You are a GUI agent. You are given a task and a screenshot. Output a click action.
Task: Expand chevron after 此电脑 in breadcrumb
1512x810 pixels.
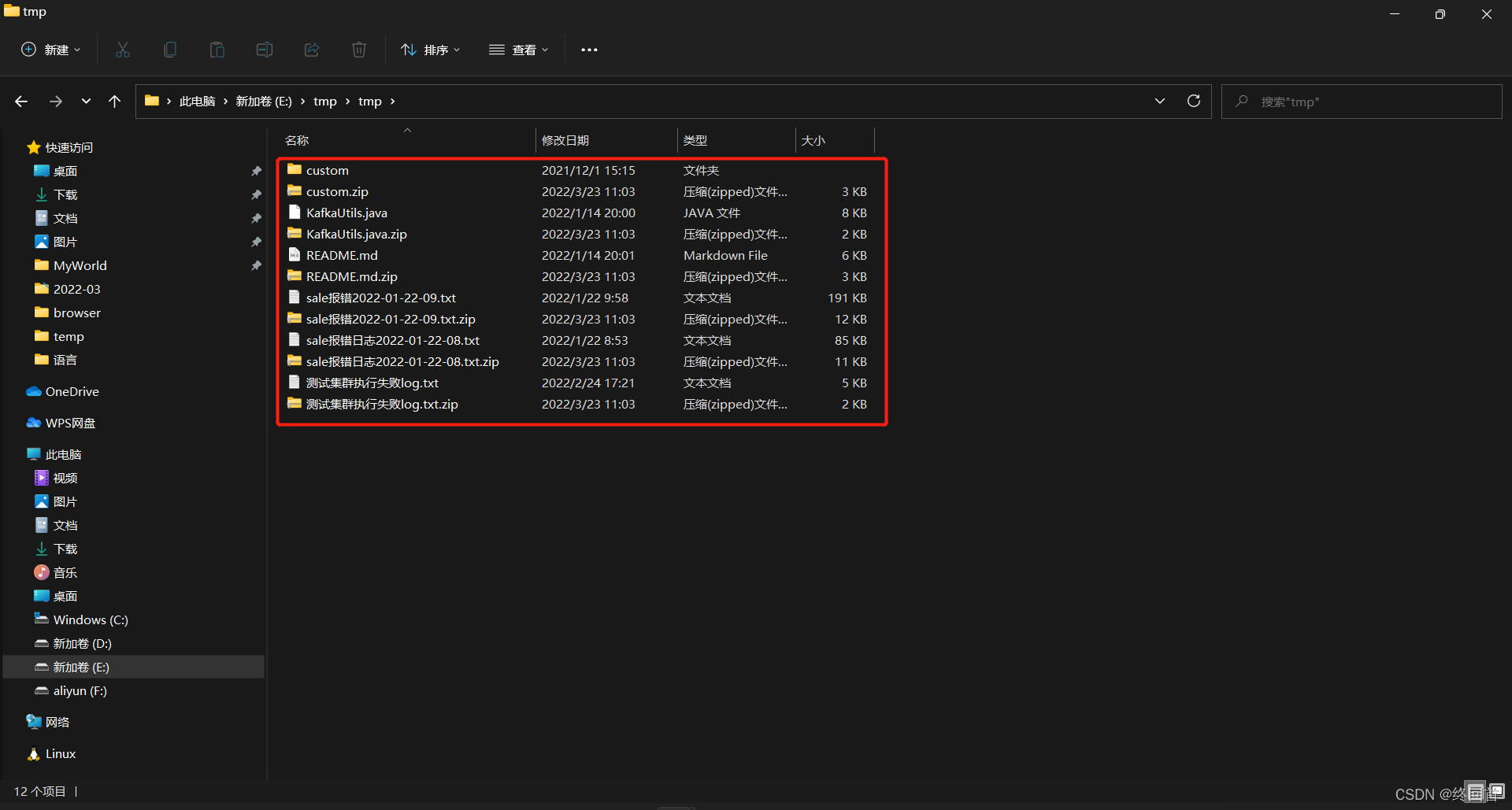coord(225,102)
